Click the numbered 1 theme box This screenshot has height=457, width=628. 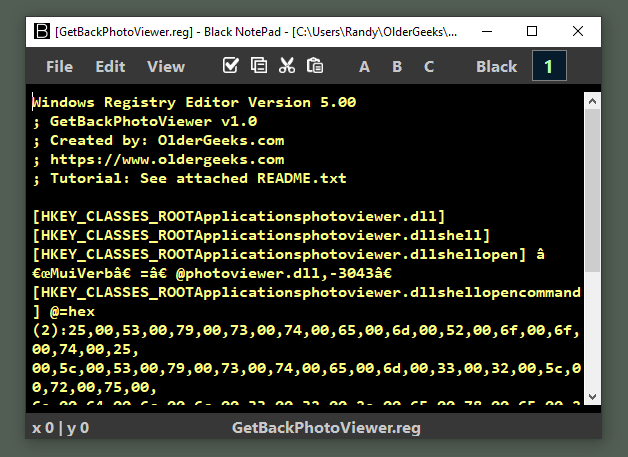(x=549, y=66)
